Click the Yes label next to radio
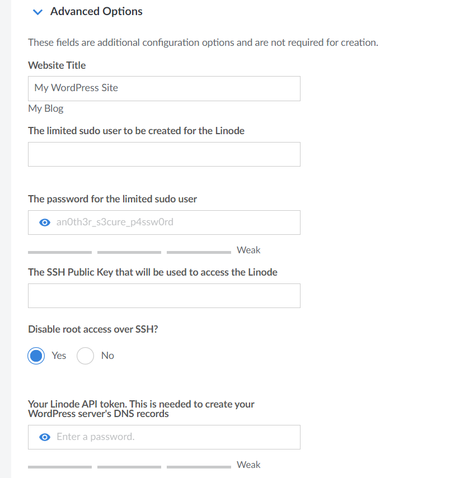The image size is (460, 478). (x=59, y=356)
